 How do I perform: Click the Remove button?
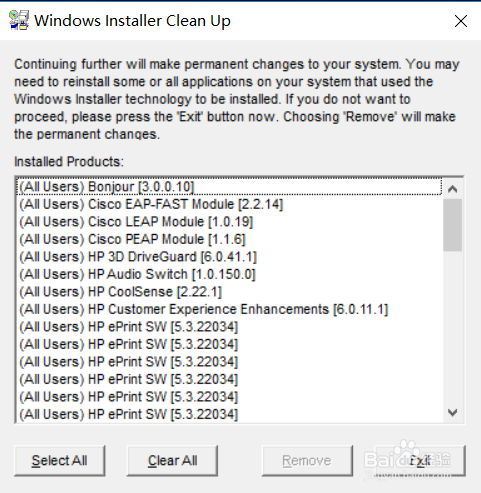[307, 461]
